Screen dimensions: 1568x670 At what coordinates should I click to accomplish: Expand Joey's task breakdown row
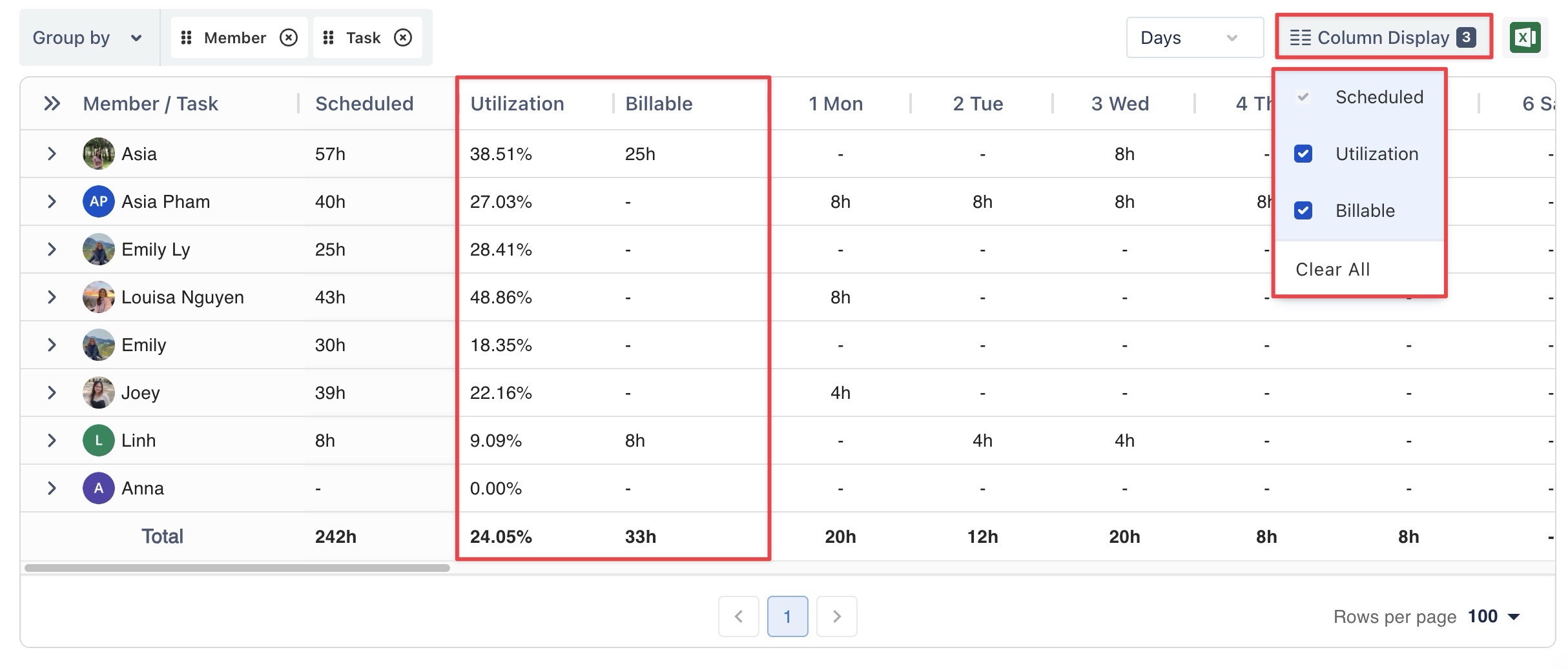point(52,392)
